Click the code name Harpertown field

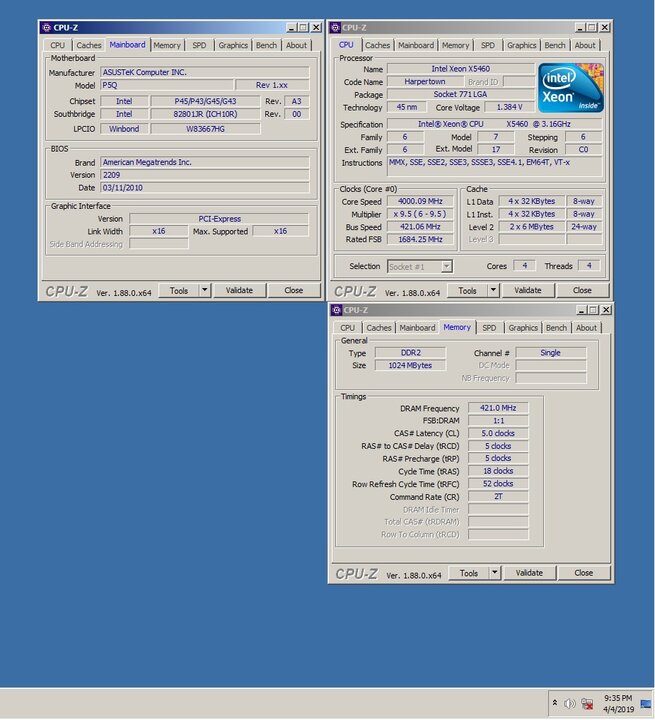[425, 82]
